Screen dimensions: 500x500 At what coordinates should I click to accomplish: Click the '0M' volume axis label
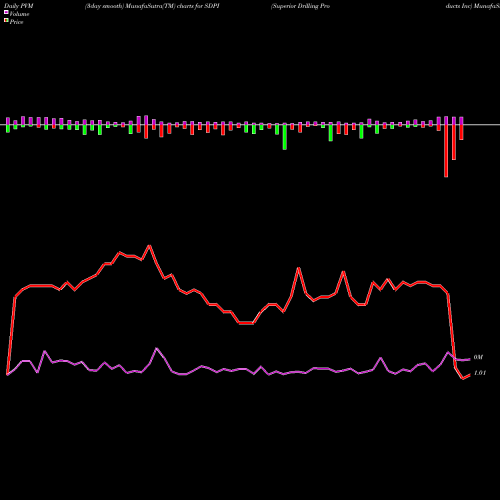coord(478,357)
